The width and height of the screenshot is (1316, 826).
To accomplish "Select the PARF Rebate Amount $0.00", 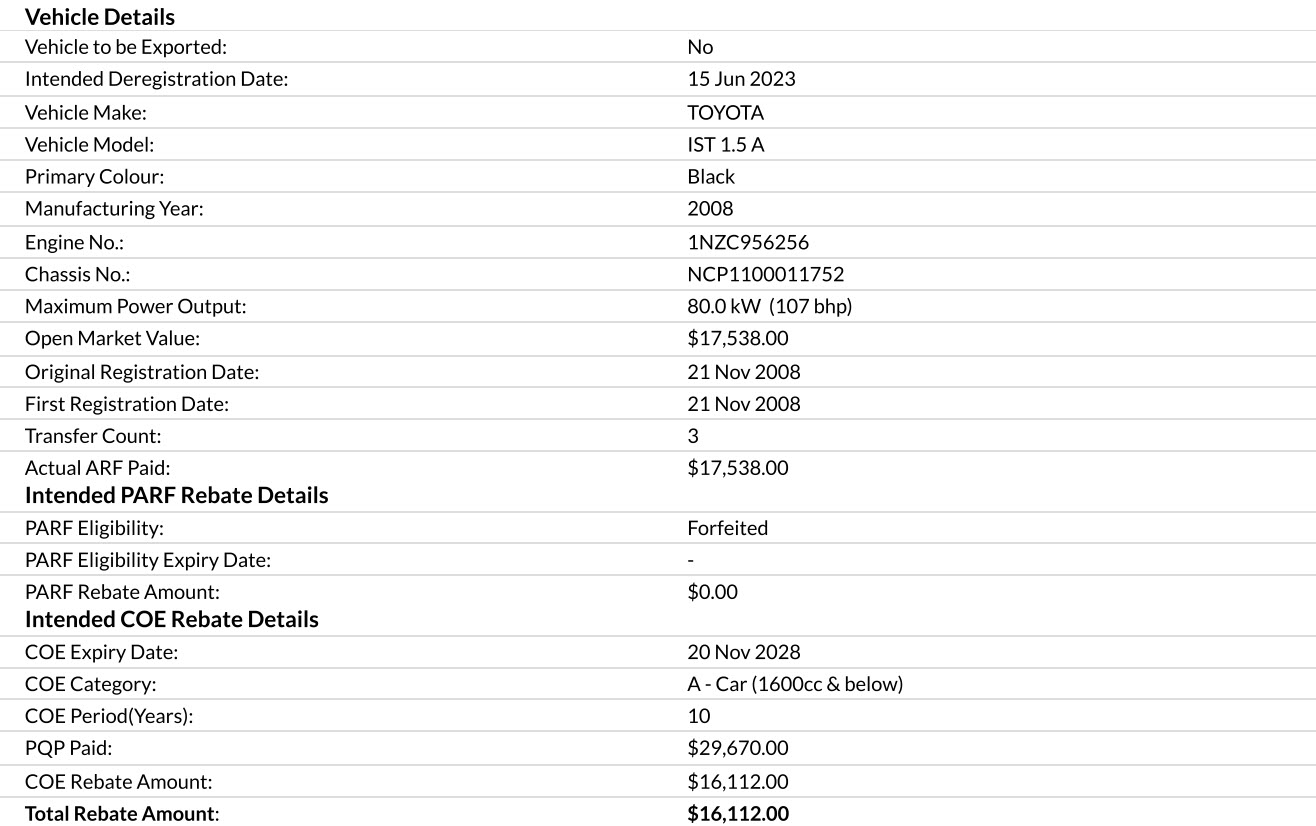I will click(712, 592).
